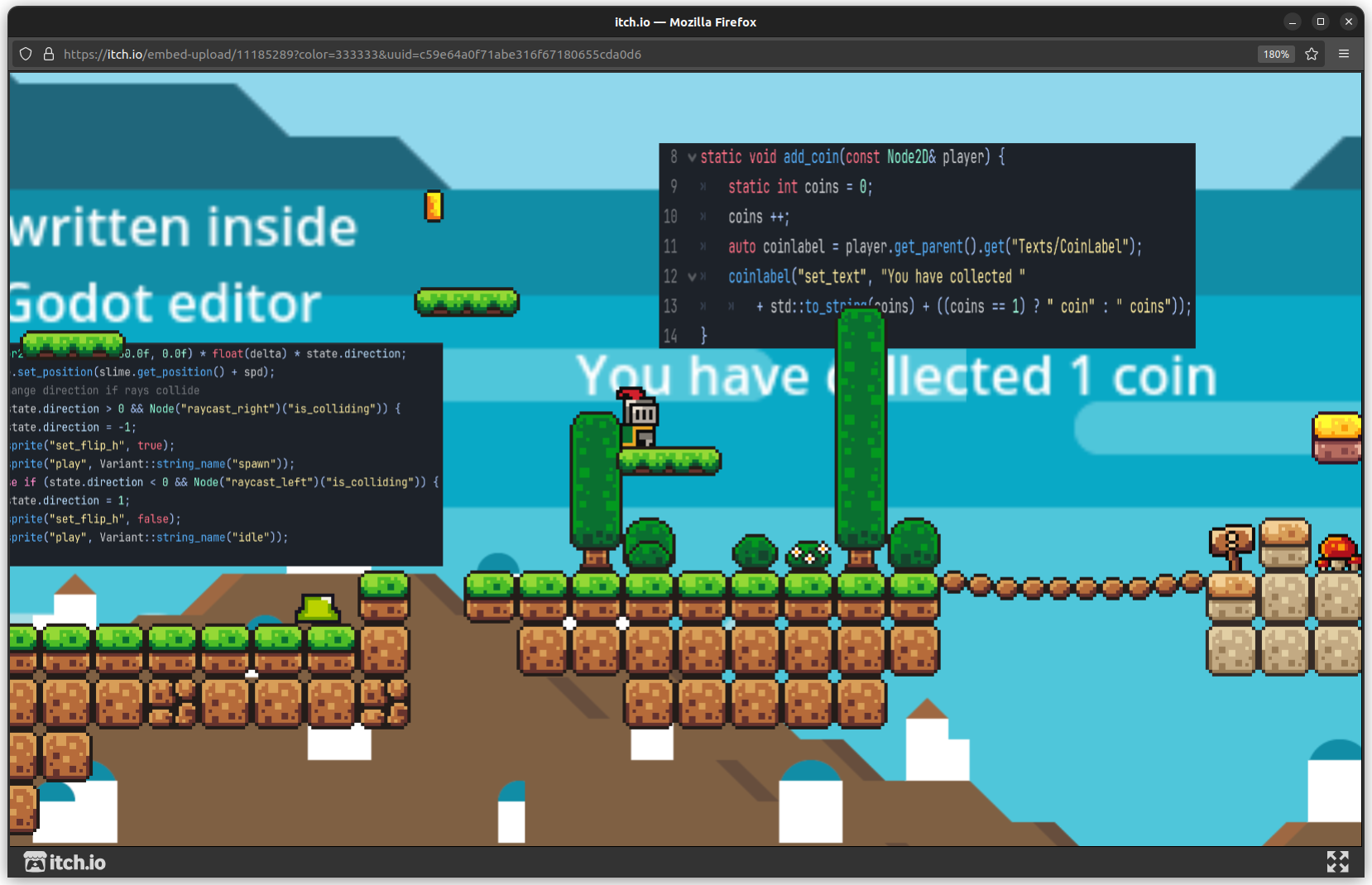This screenshot has width=1372, height=885.
Task: Click the code line containing raycast_right
Action: (x=206, y=409)
